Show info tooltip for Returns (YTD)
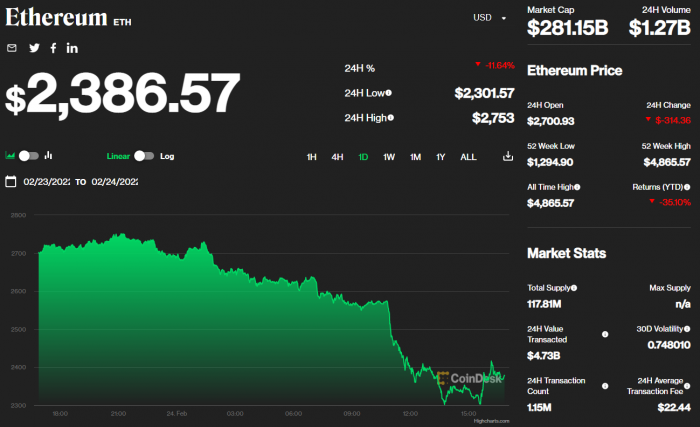Viewport: 700px width, 427px height. (x=687, y=187)
